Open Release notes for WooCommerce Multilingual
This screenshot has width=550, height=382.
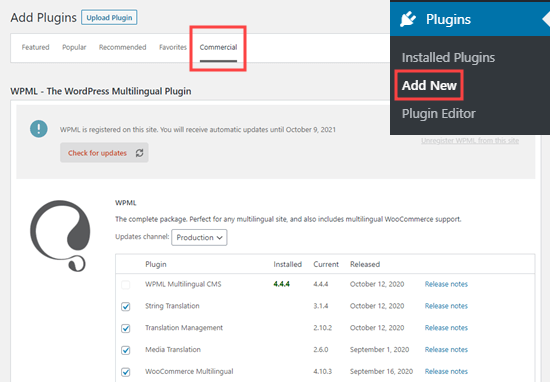[x=446, y=371]
